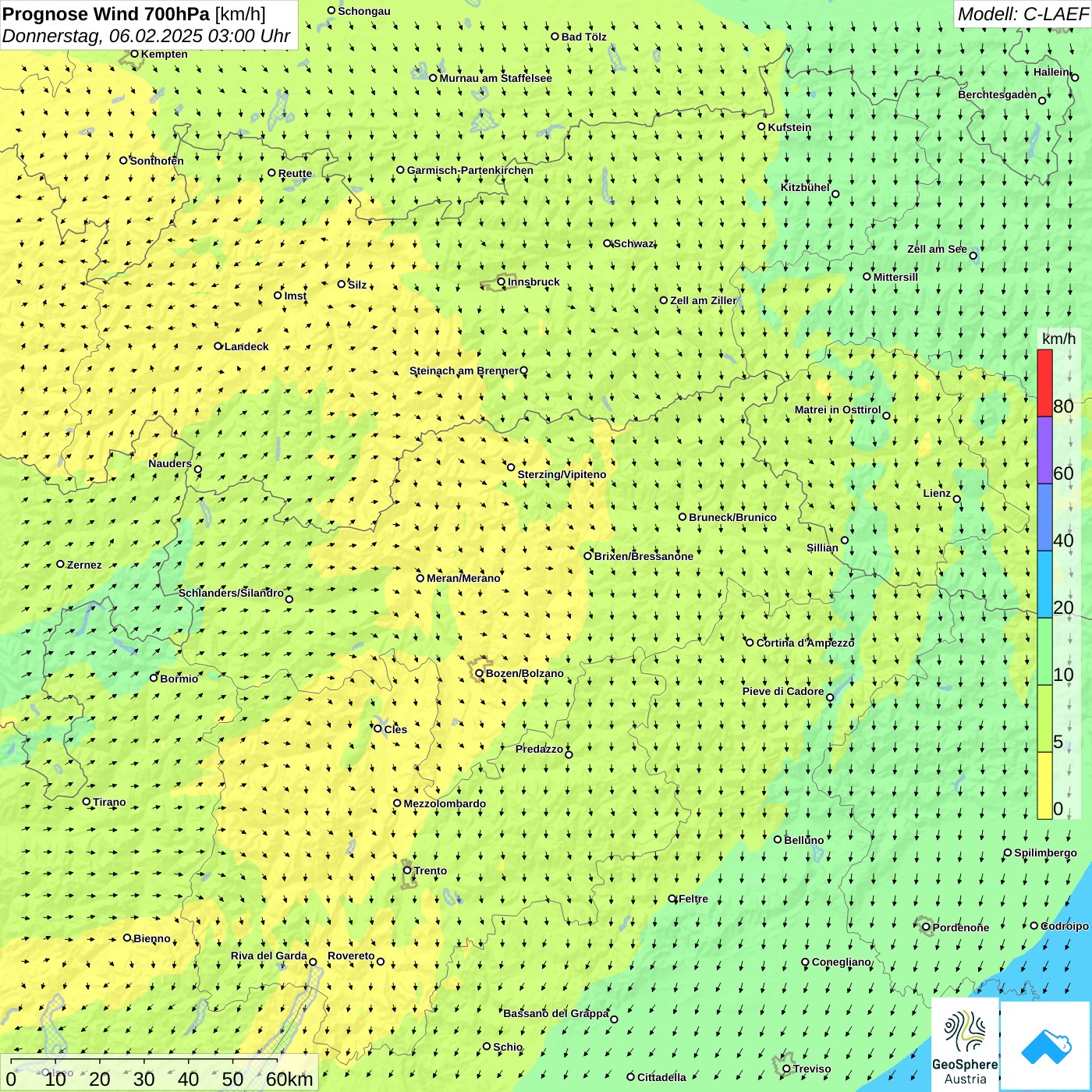Click the Zernez location marker
The height and width of the screenshot is (1092, 1092).
pos(60,564)
